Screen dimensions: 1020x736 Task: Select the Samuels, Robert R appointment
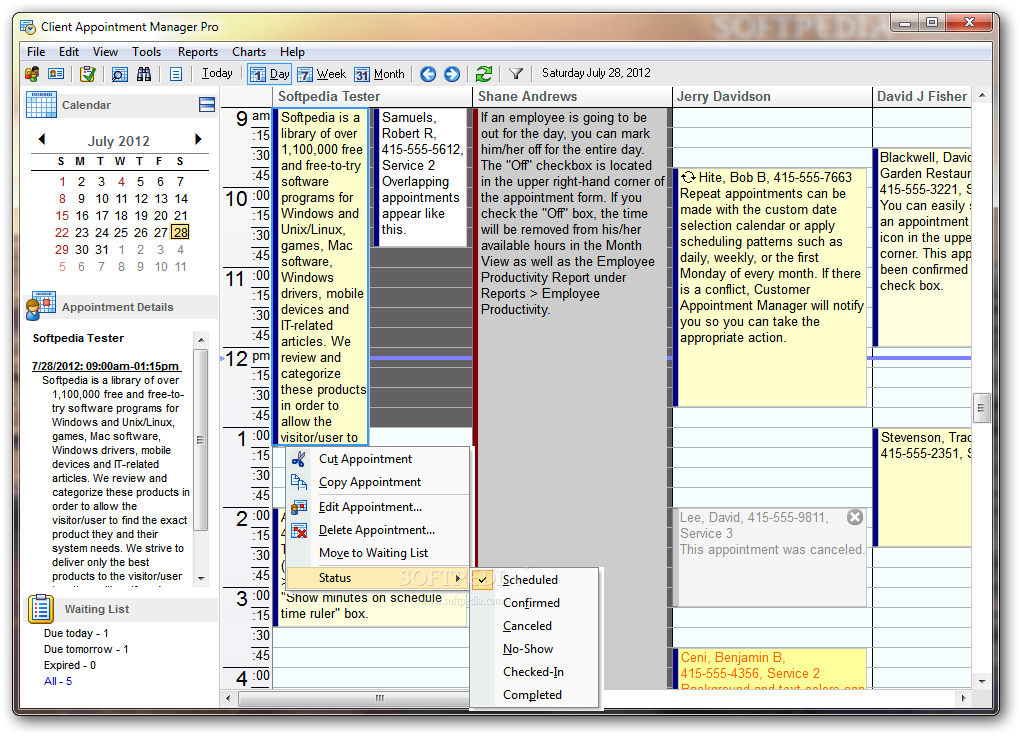421,177
